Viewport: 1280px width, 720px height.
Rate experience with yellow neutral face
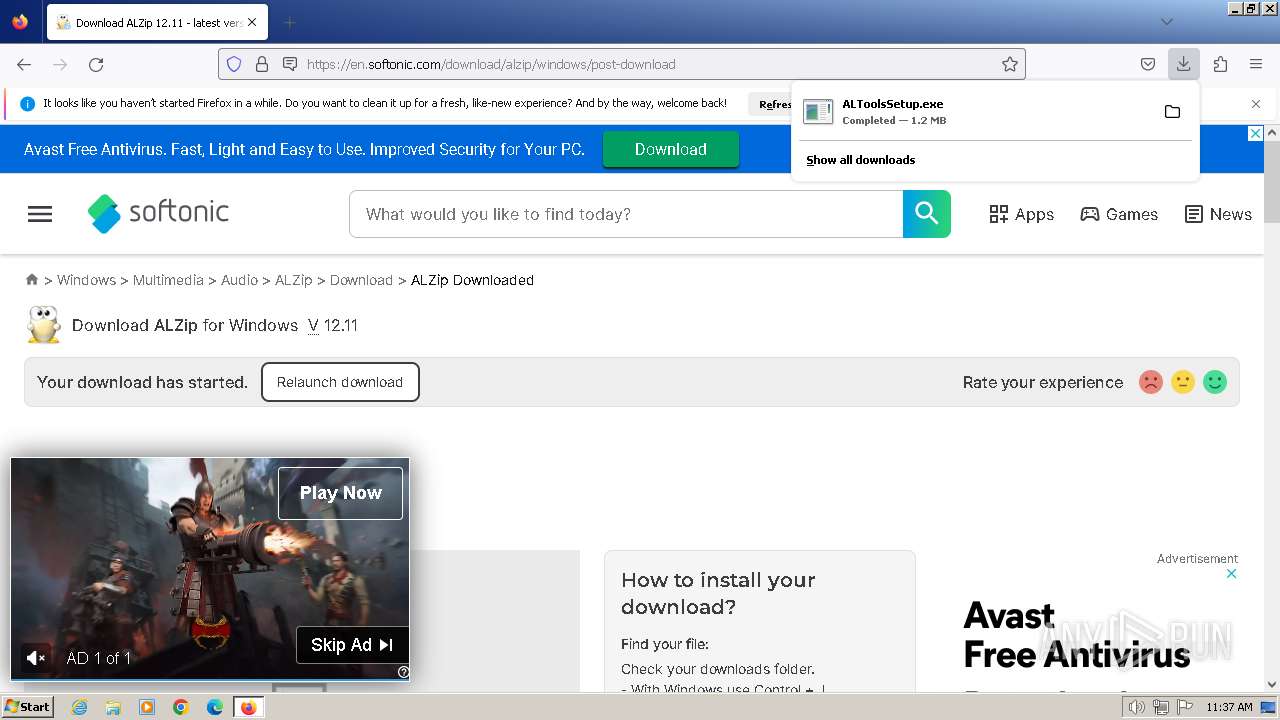1183,382
